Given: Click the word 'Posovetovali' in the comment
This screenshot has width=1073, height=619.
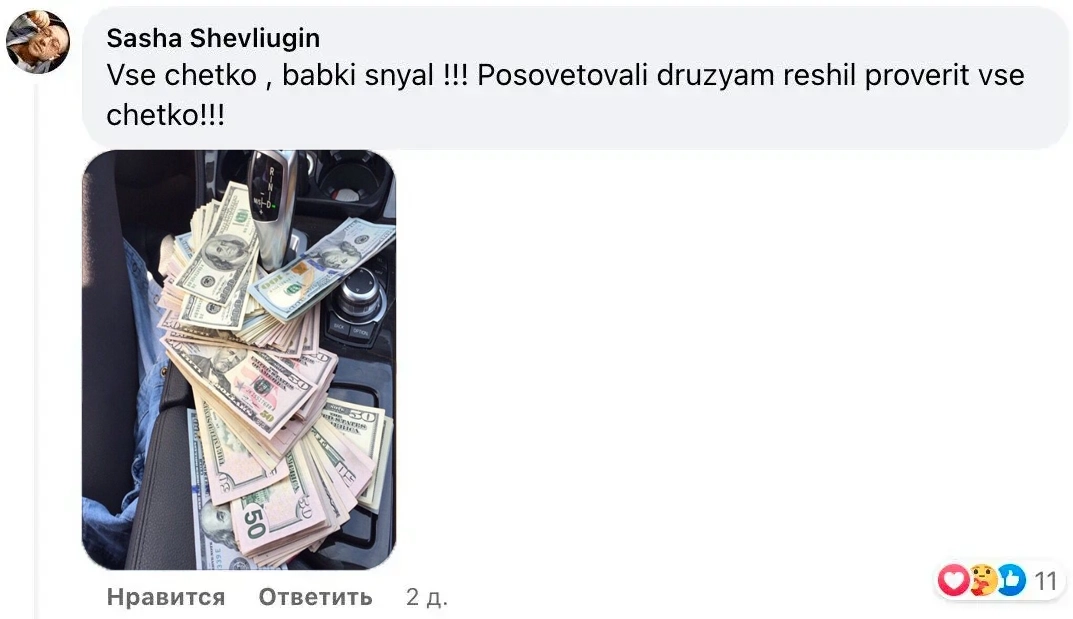Looking at the screenshot, I should click(562, 75).
